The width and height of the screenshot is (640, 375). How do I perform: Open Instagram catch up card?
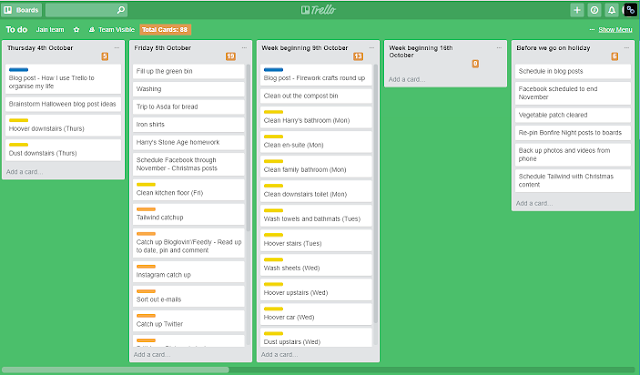[189, 271]
